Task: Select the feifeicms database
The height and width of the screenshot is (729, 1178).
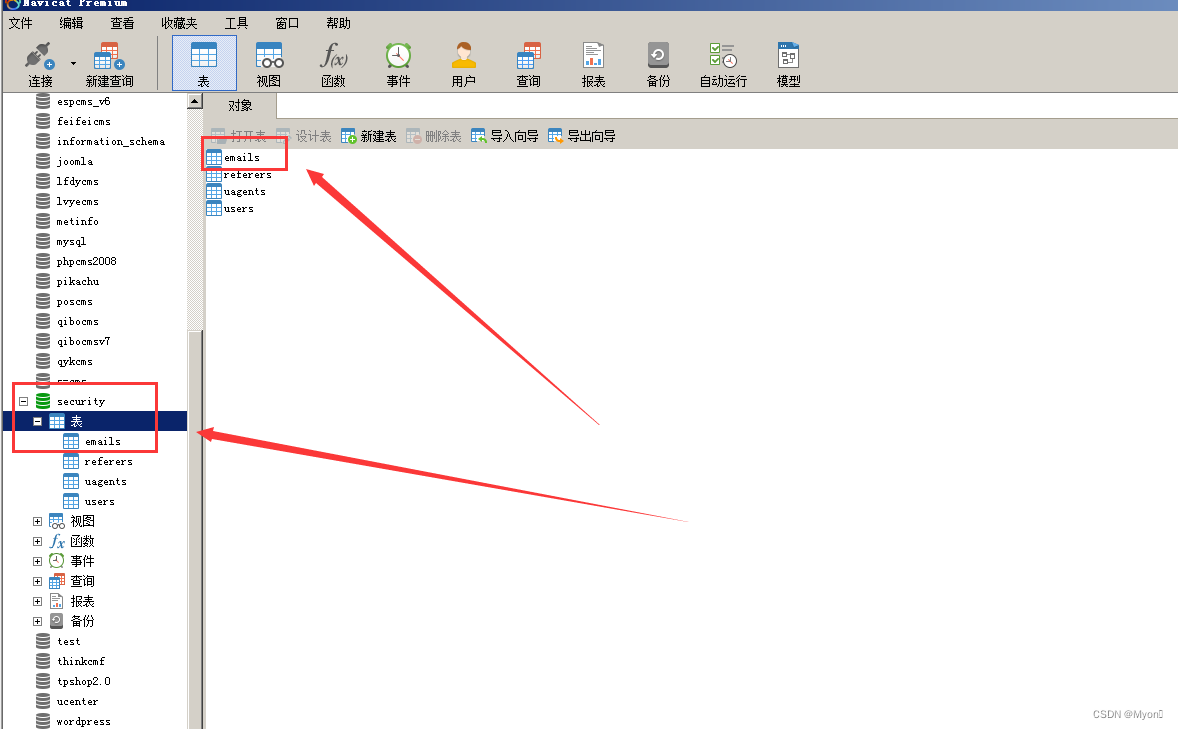Action: pyautogui.click(x=73, y=121)
